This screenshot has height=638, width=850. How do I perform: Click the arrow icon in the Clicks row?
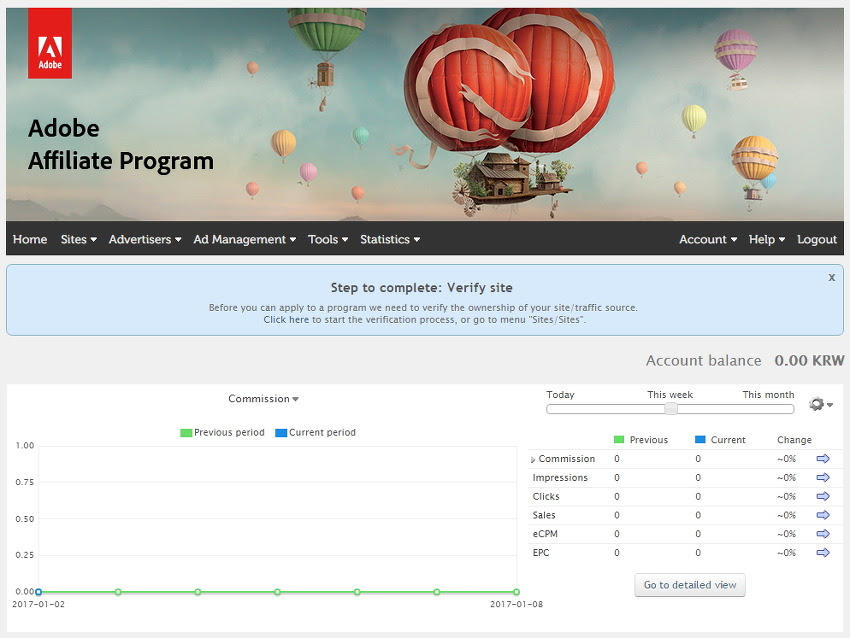point(823,497)
